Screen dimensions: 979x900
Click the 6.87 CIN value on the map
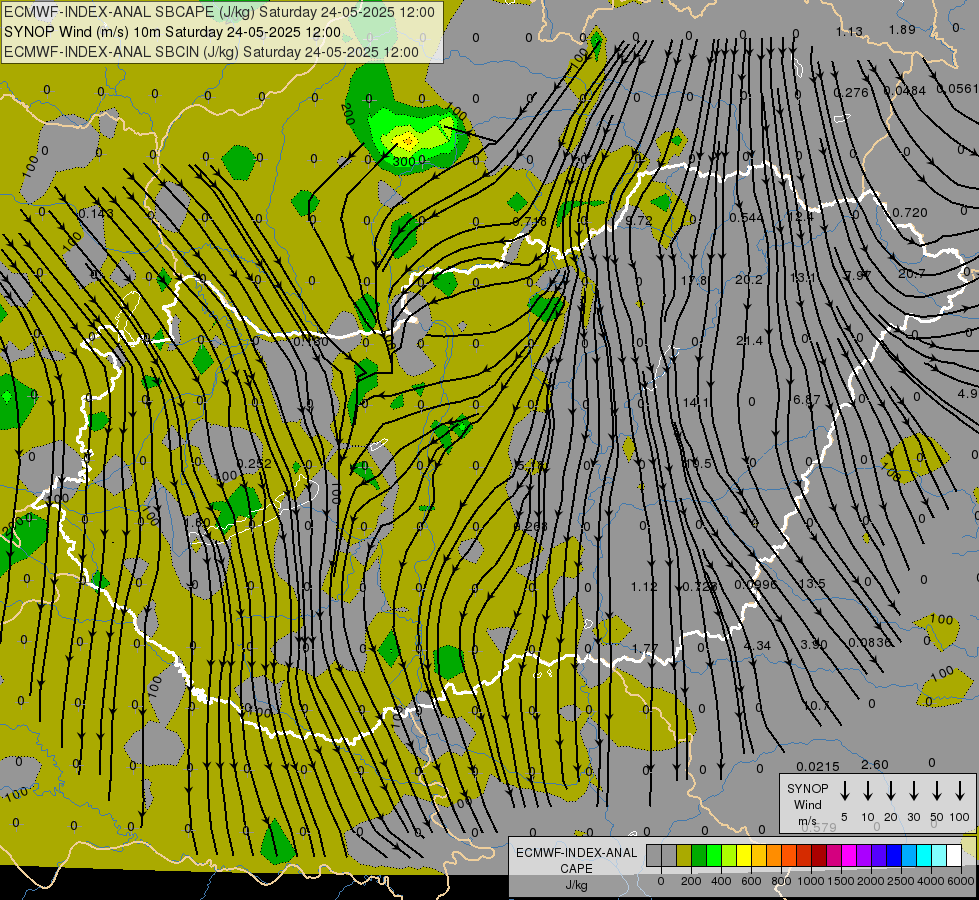[x=806, y=399]
